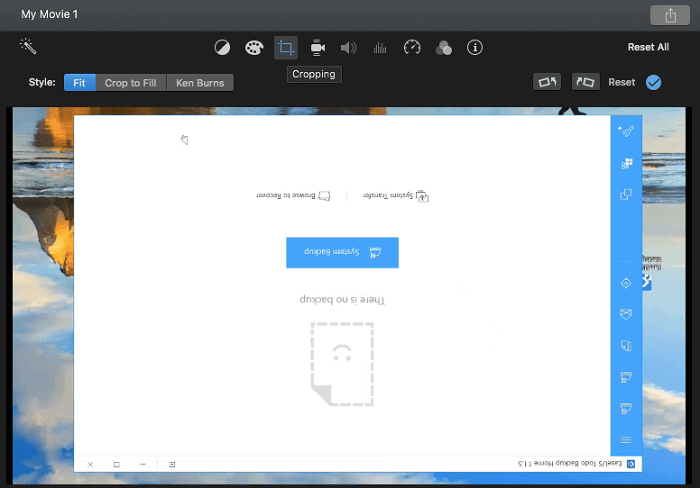
Task: Open the stabilization camera tool
Action: click(x=317, y=47)
